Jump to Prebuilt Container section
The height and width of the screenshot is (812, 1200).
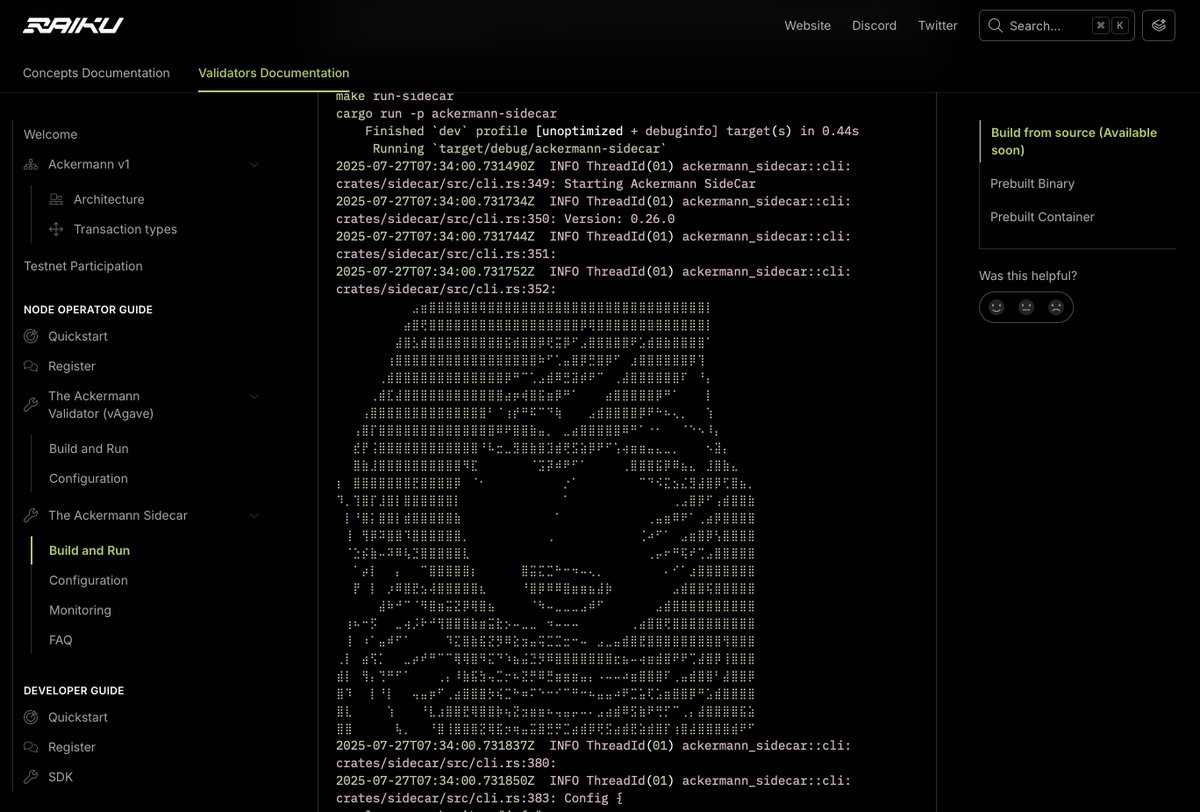[x=1042, y=217]
